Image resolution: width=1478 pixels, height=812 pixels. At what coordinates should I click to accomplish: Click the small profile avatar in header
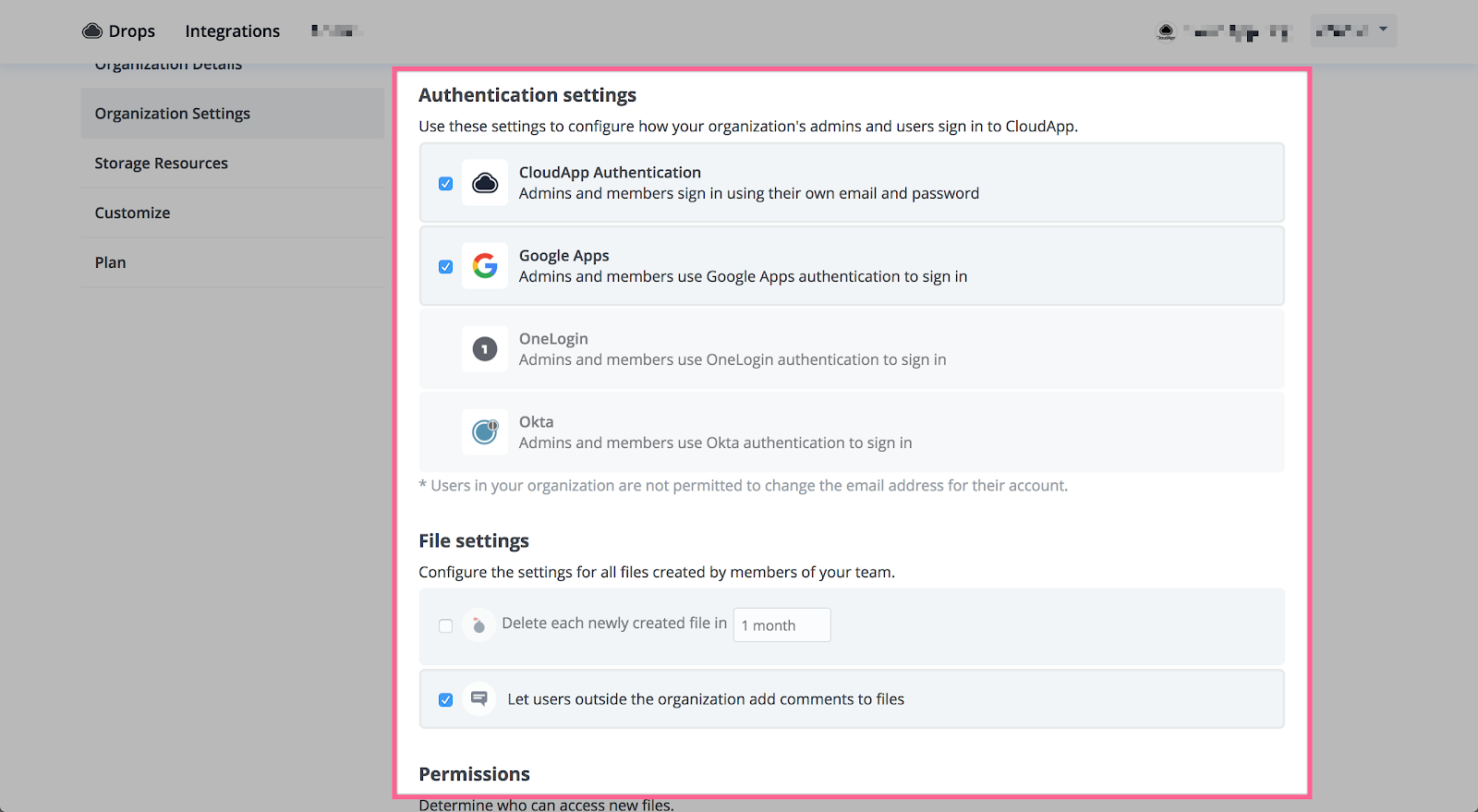pyautogui.click(x=1167, y=32)
